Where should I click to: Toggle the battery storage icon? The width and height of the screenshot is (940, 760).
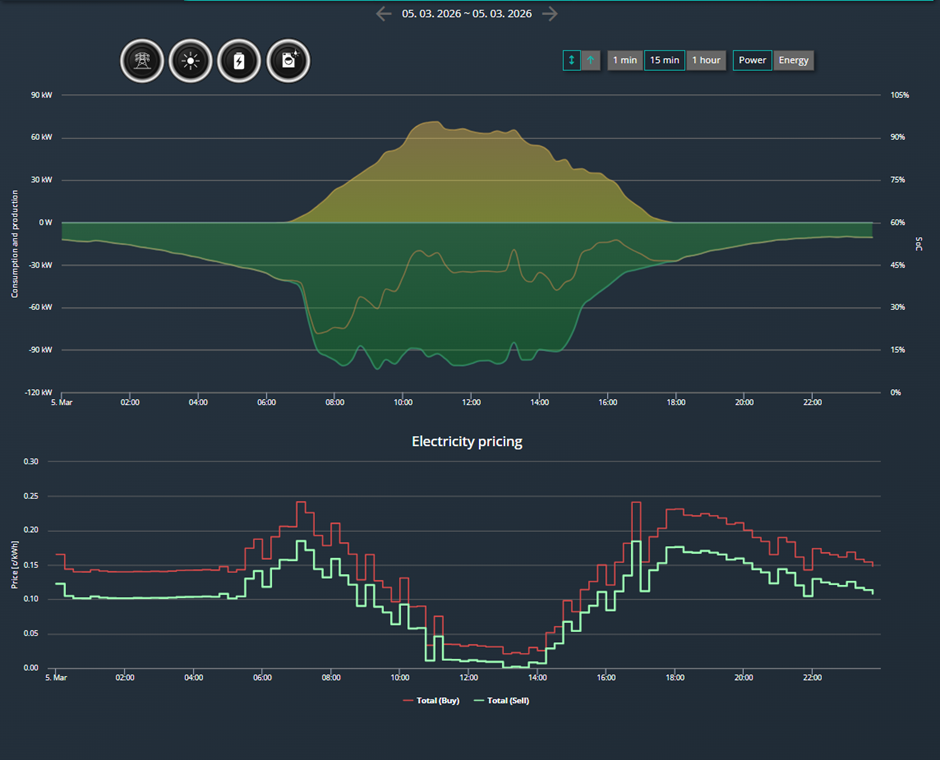(x=239, y=61)
